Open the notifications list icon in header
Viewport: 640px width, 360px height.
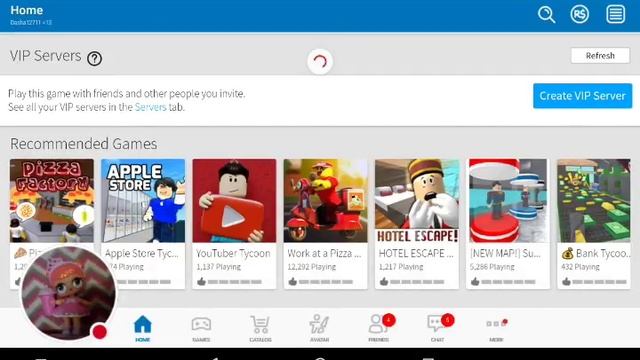click(616, 14)
